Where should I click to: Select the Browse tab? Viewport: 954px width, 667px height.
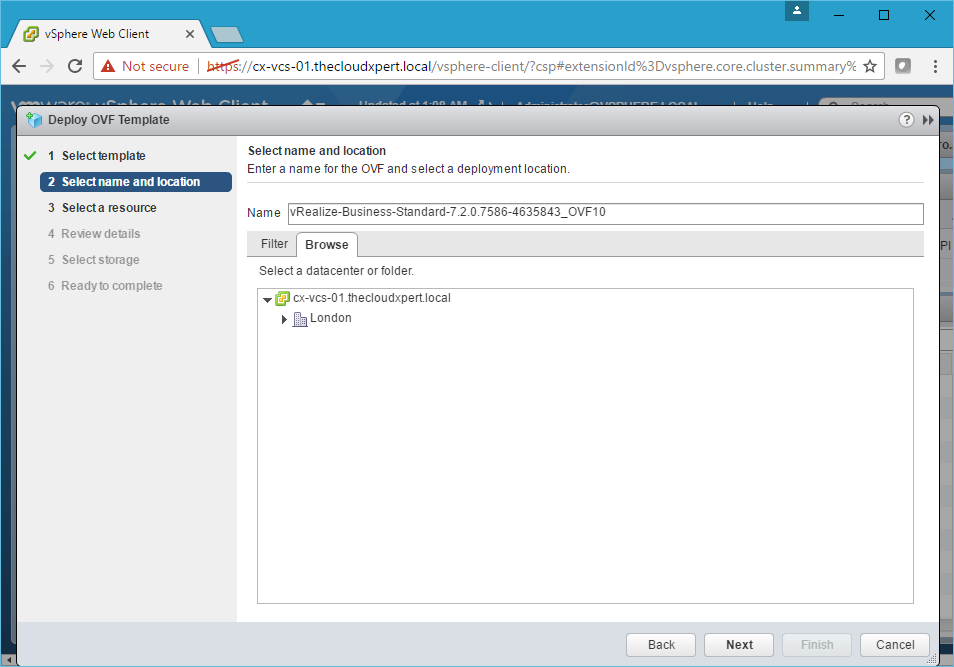click(x=327, y=245)
